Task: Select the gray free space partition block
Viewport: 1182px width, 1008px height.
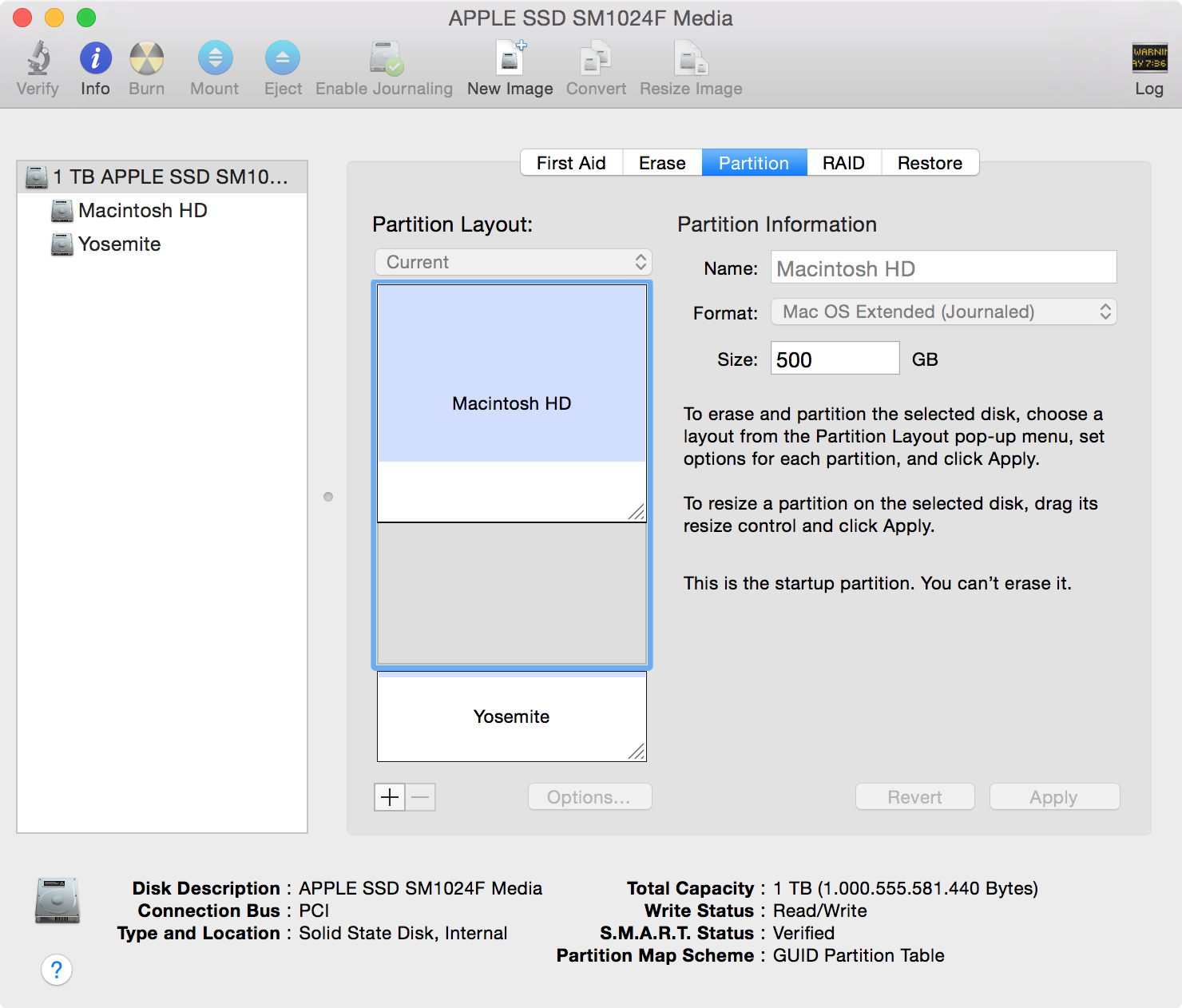Action: click(512, 593)
